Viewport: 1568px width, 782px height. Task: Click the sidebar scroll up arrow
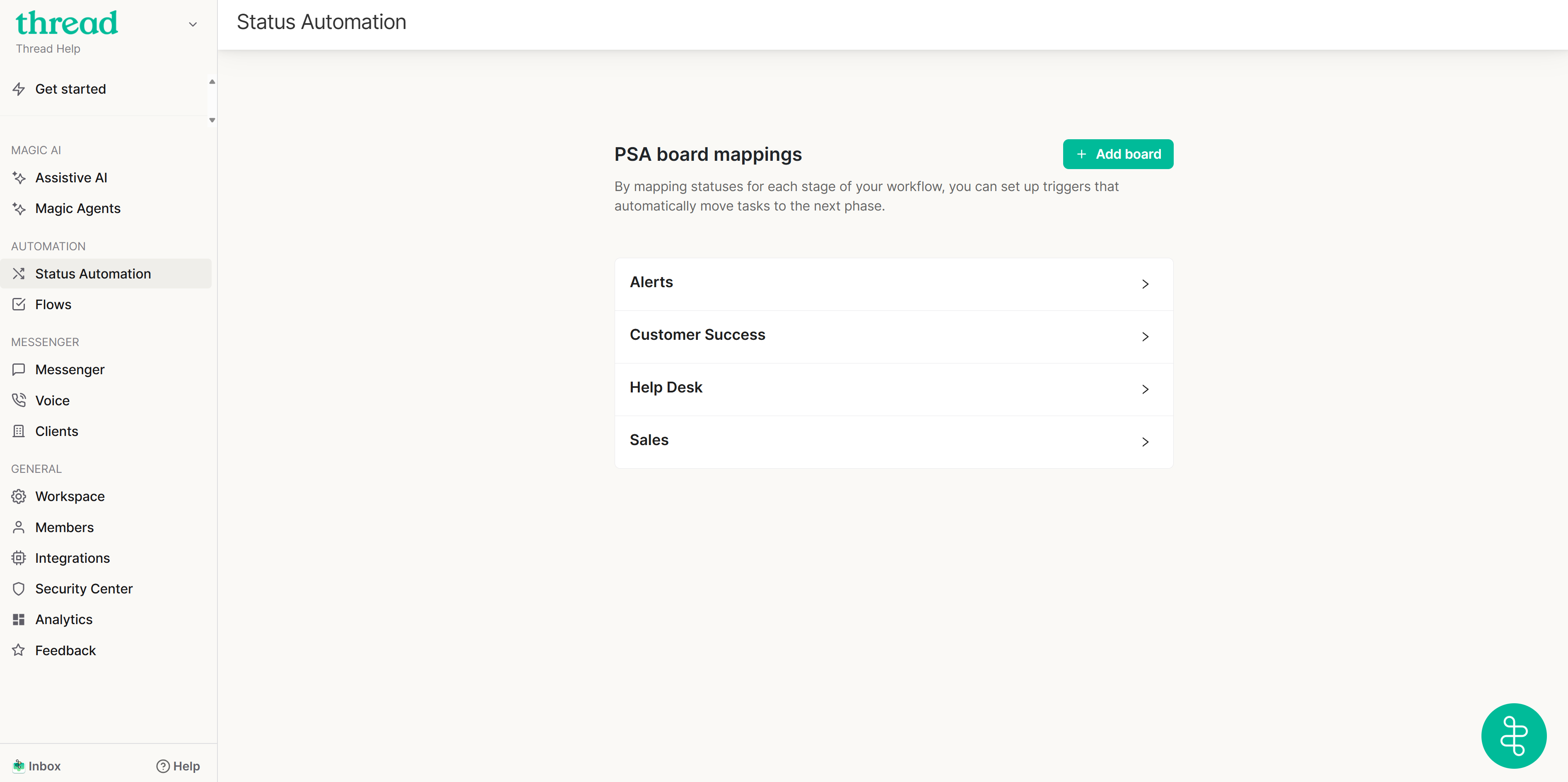tap(212, 81)
